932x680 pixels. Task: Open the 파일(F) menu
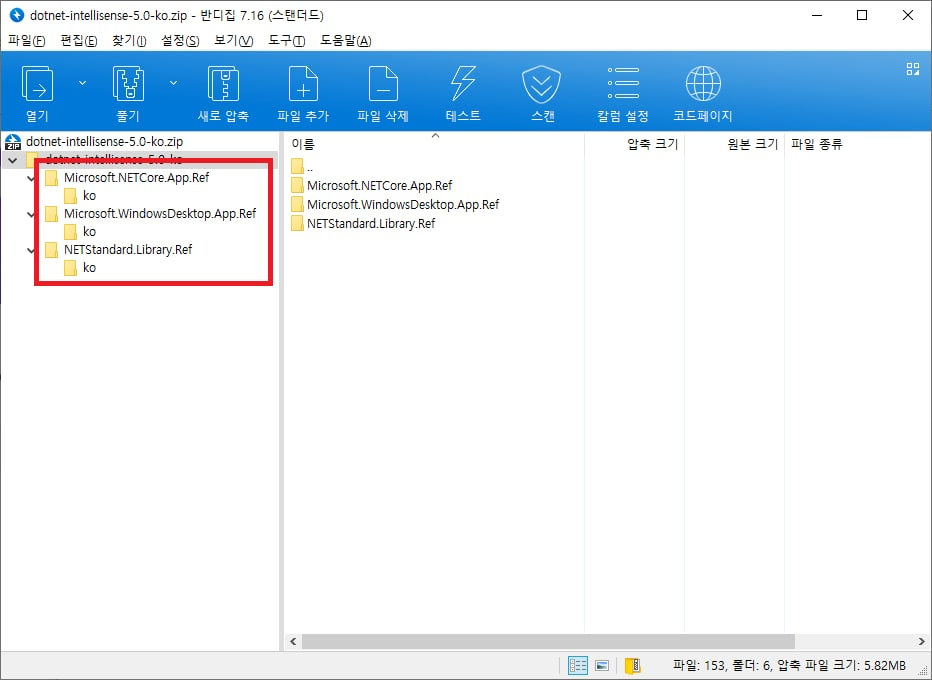tap(27, 40)
